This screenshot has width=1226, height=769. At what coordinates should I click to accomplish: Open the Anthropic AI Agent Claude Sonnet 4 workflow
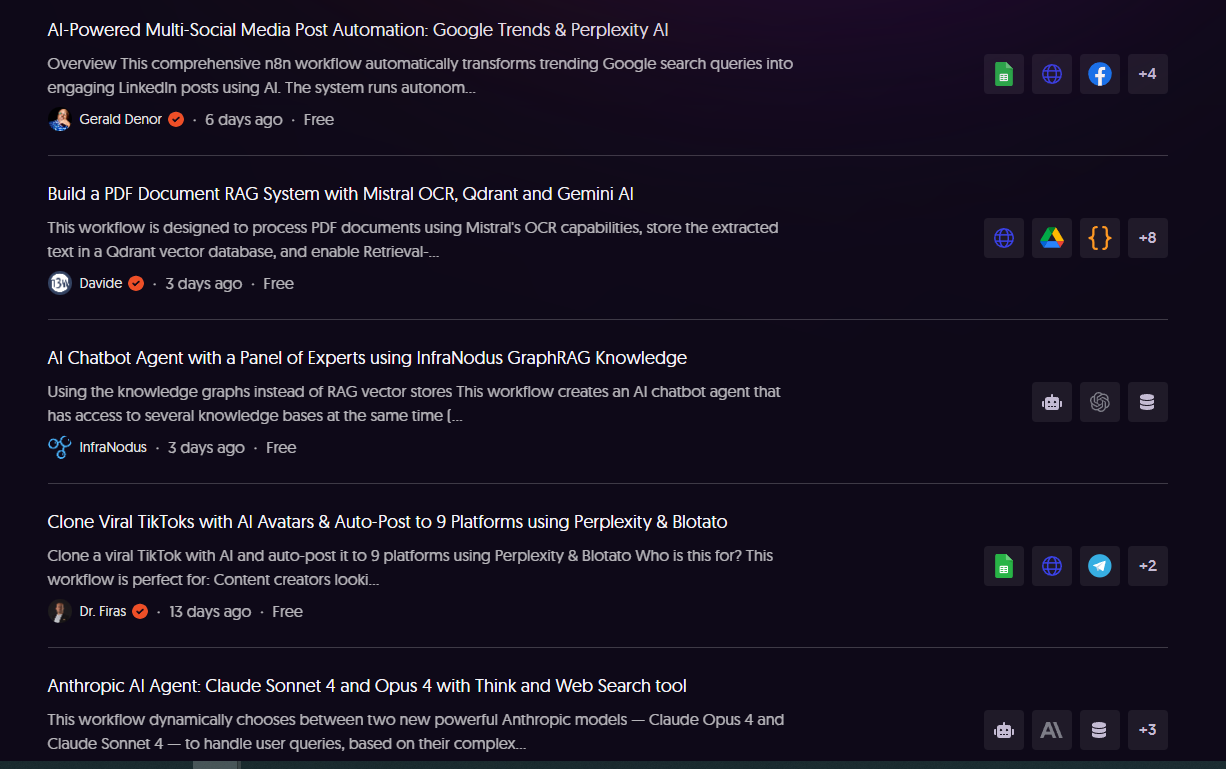pyautogui.click(x=367, y=686)
